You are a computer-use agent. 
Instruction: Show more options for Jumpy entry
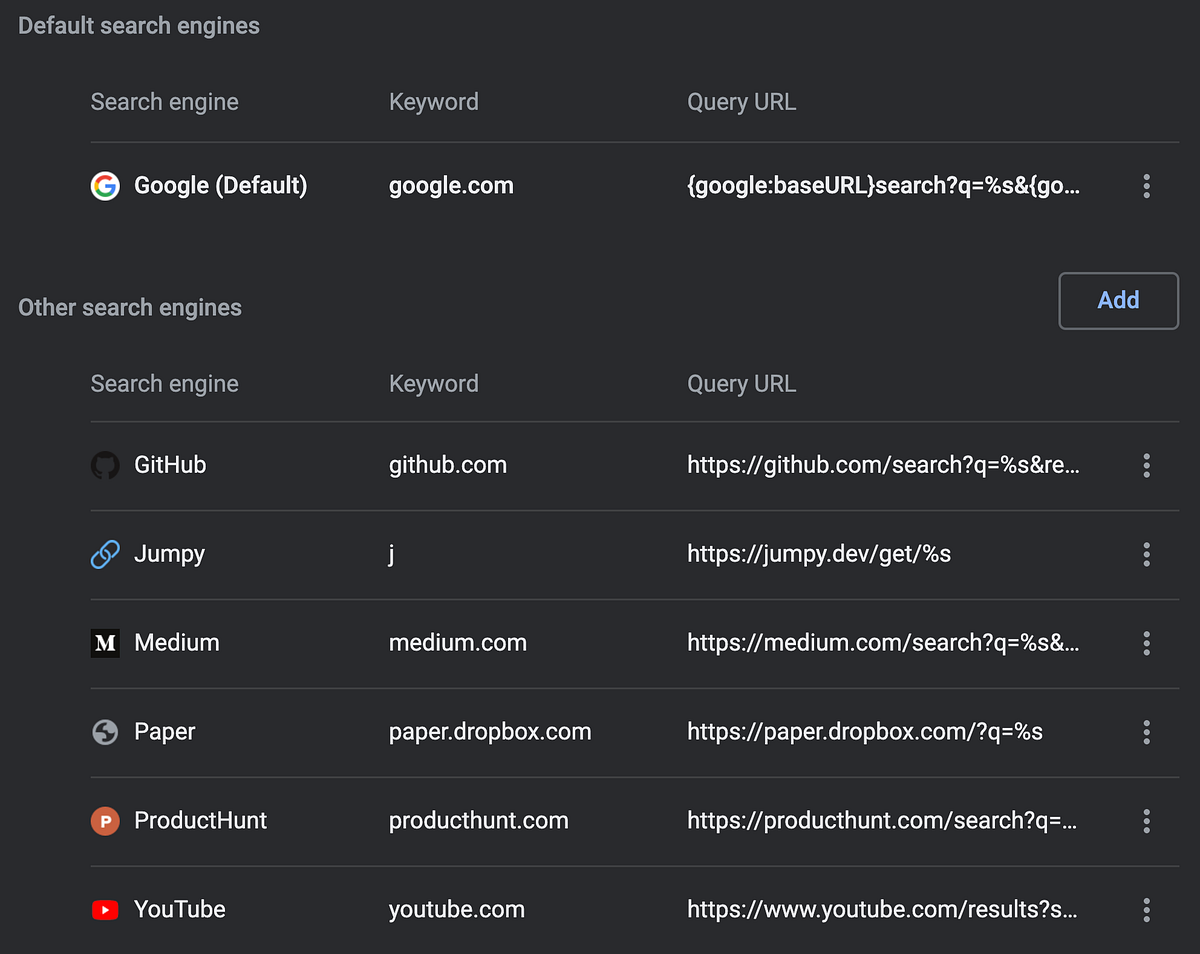pos(1146,554)
